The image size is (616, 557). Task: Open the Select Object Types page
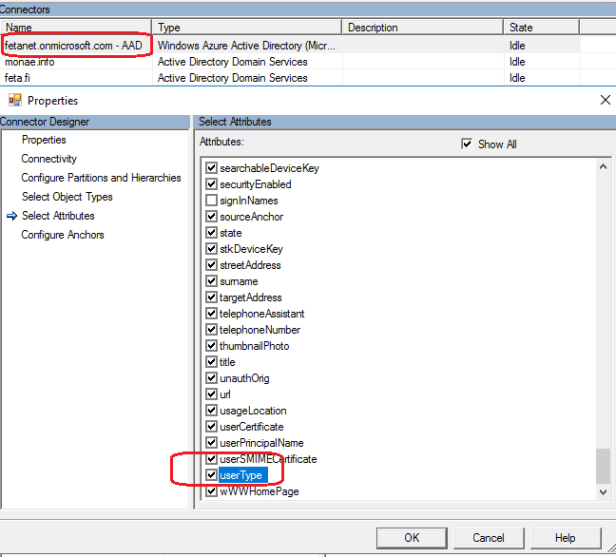pos(67,197)
